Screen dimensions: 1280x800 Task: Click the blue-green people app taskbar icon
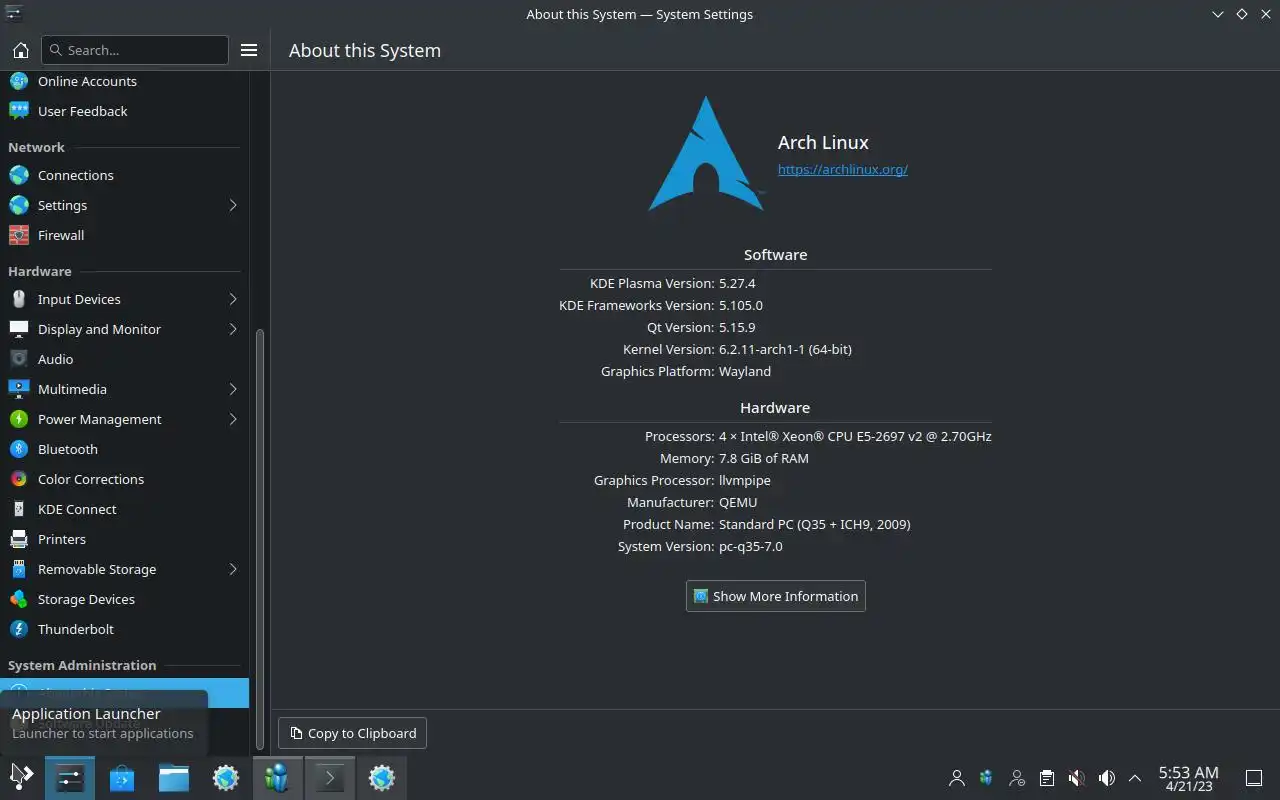[277, 777]
